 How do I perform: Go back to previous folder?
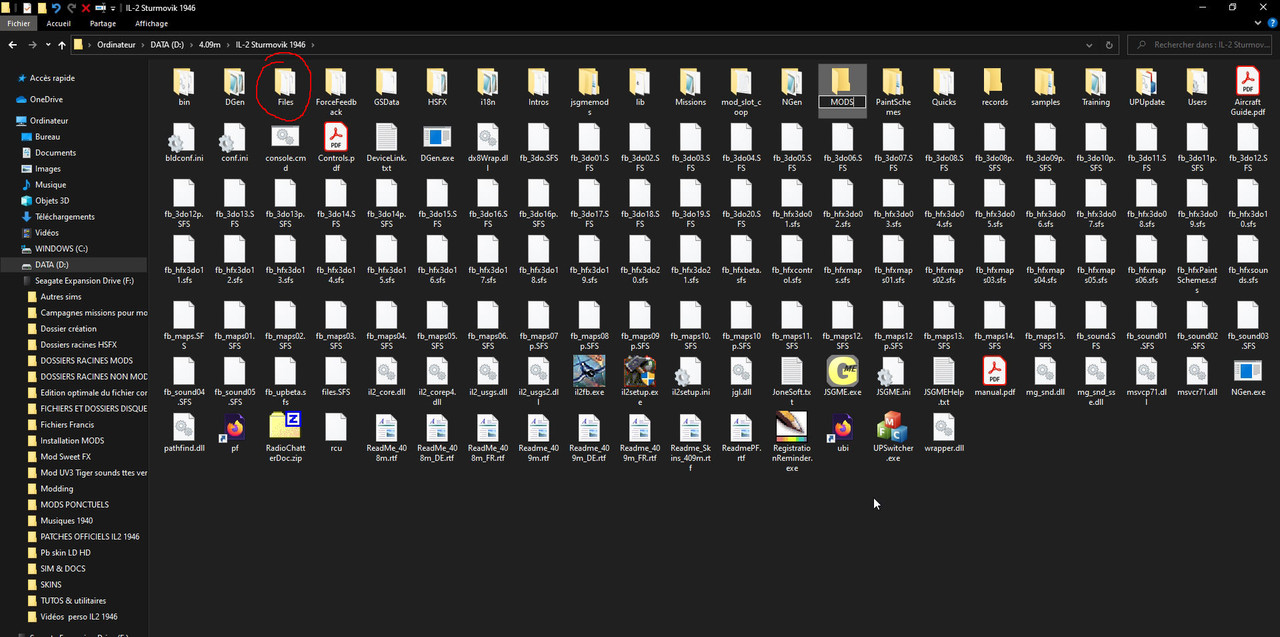[13, 45]
